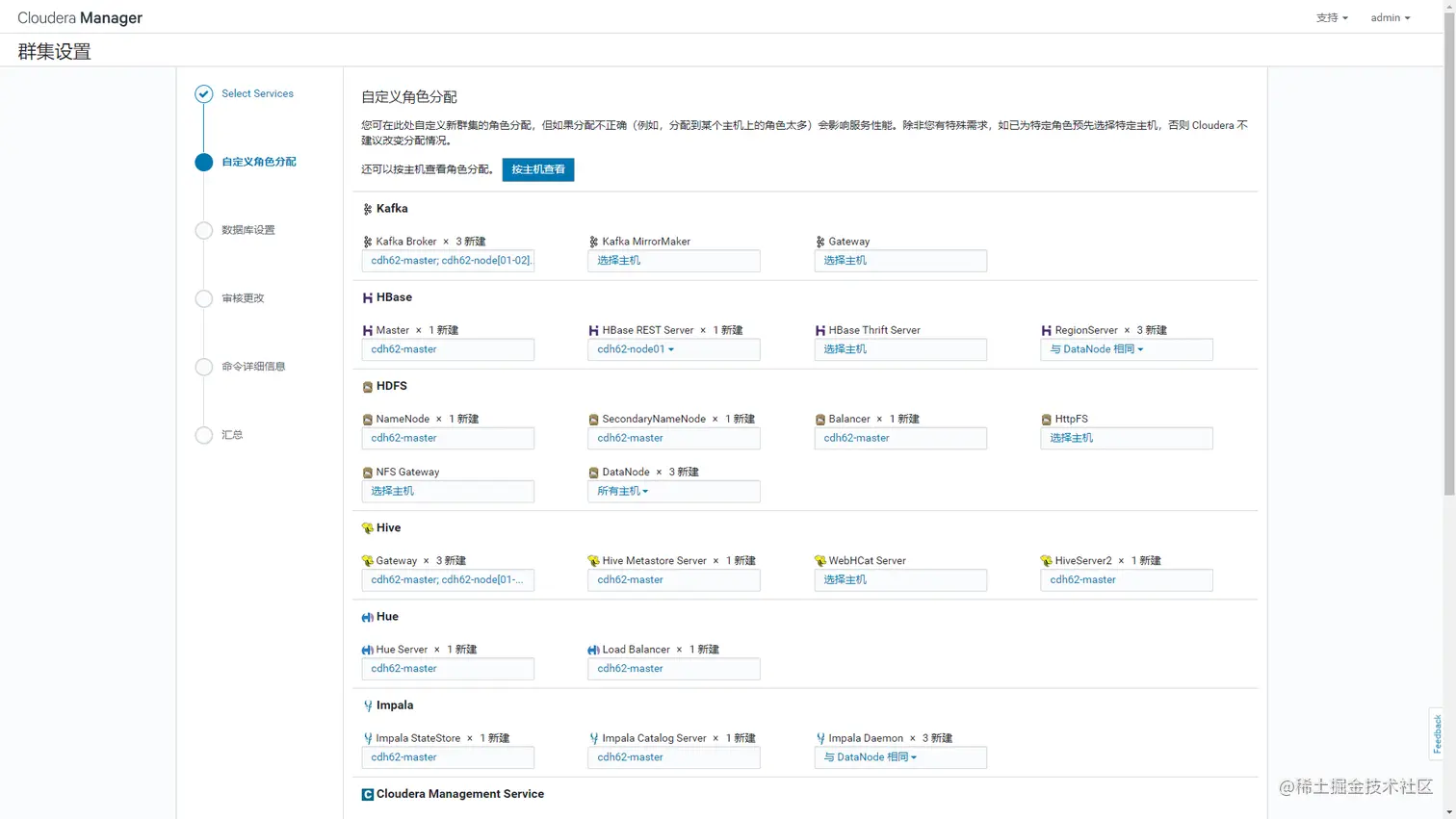Click the Hue Server role icon

(367, 650)
